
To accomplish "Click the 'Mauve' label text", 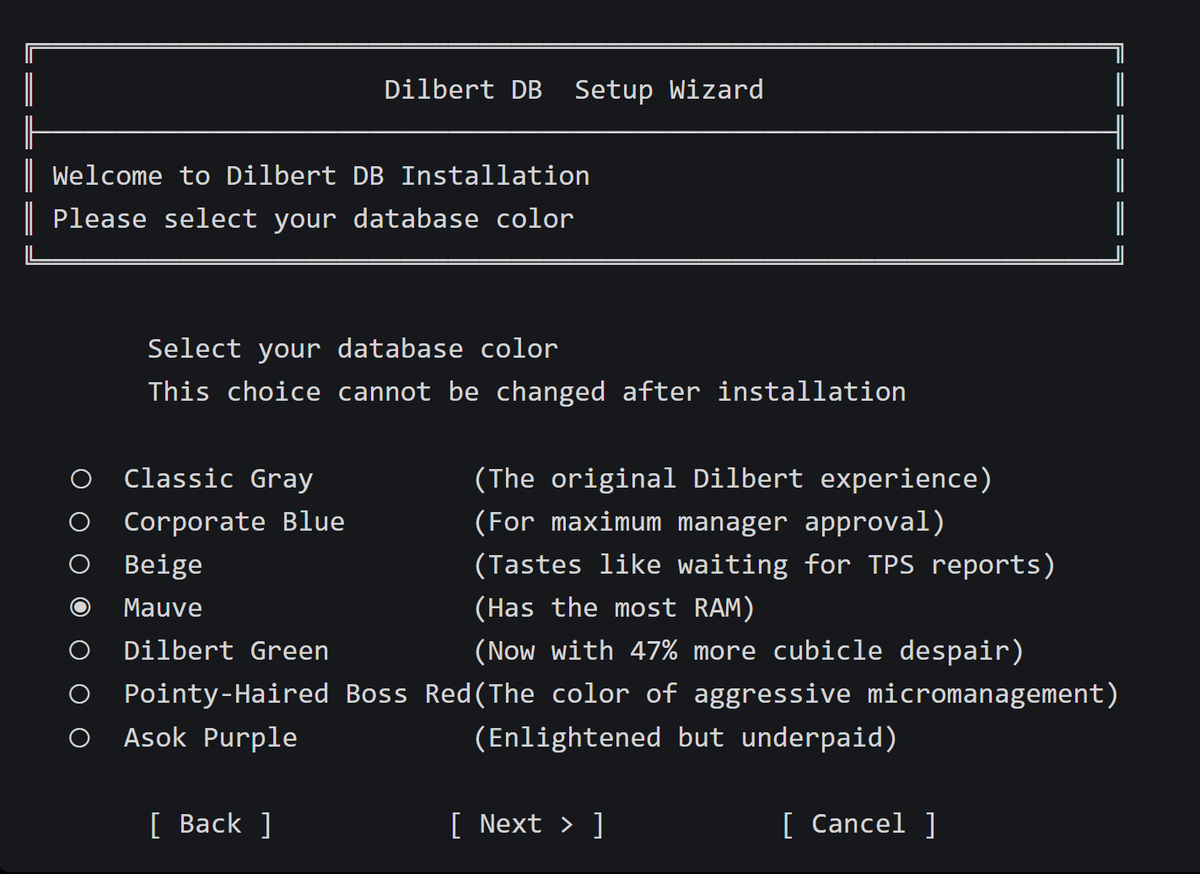I will 163,608.
